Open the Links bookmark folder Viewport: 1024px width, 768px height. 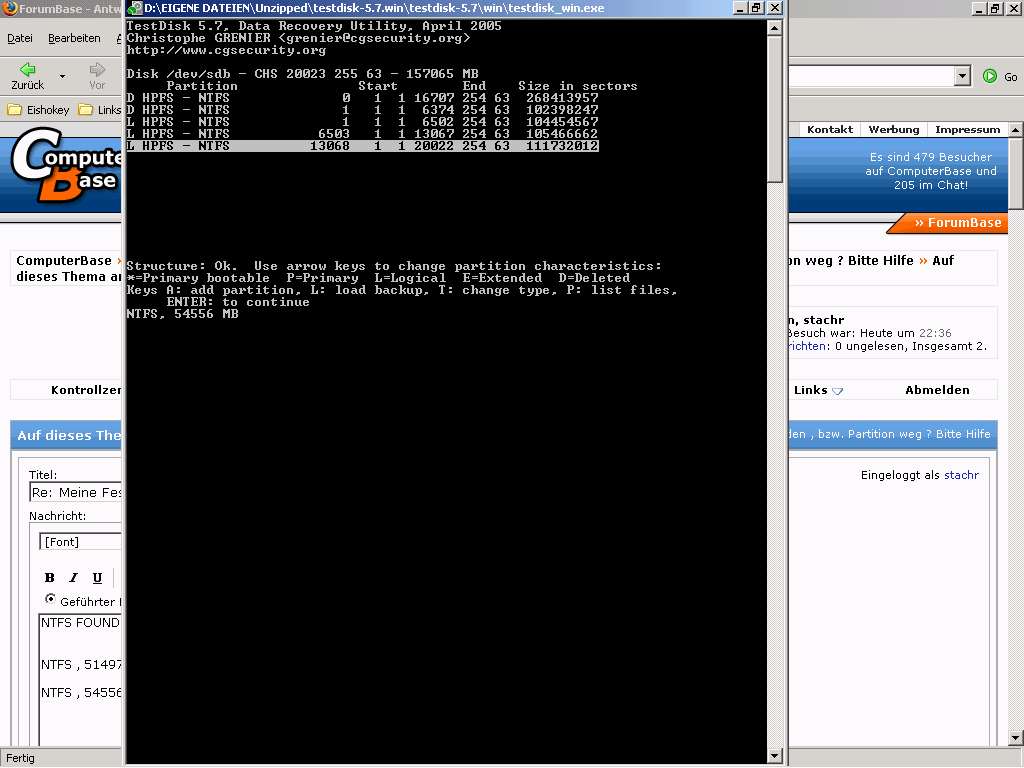click(100, 110)
